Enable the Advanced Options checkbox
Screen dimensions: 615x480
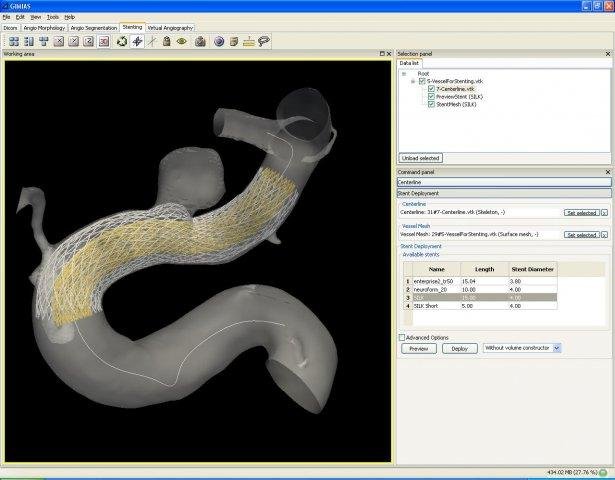(x=402, y=337)
